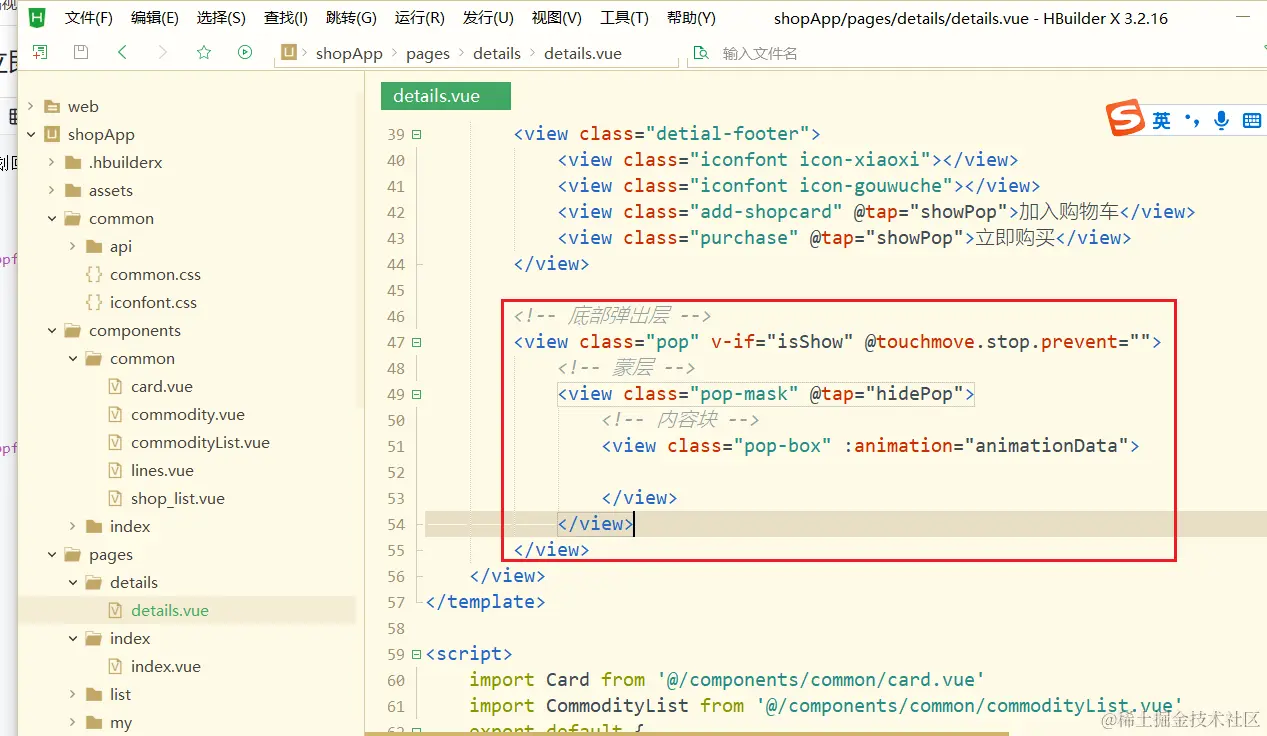Viewport: 1267px width, 736px height.
Task: Open the 选择(S) menu
Action: (221, 18)
